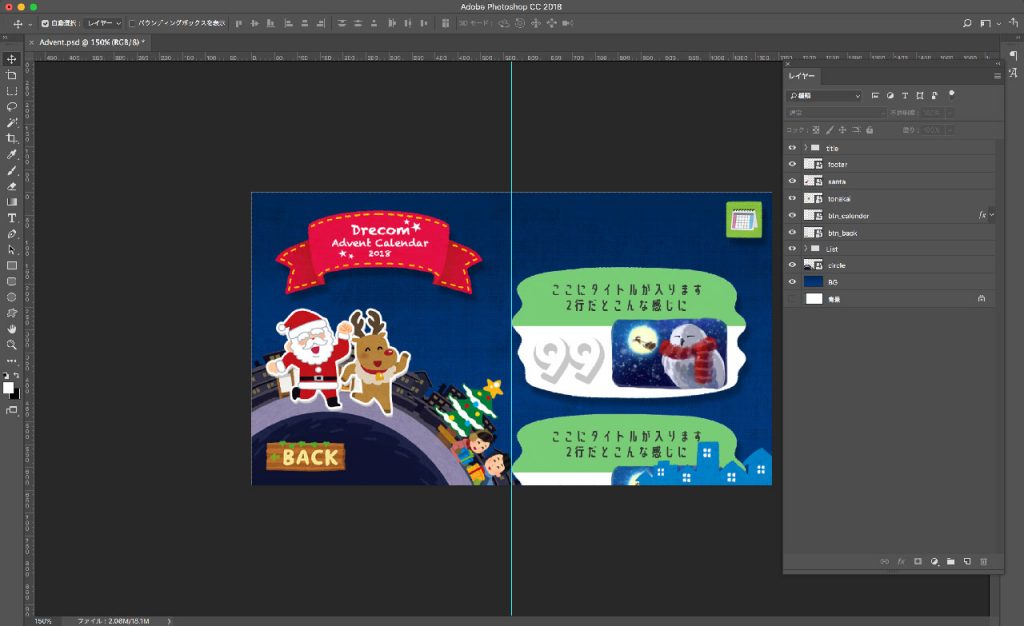Select the btn_back layer
Screen dimensions: 1024x626
pos(843,233)
